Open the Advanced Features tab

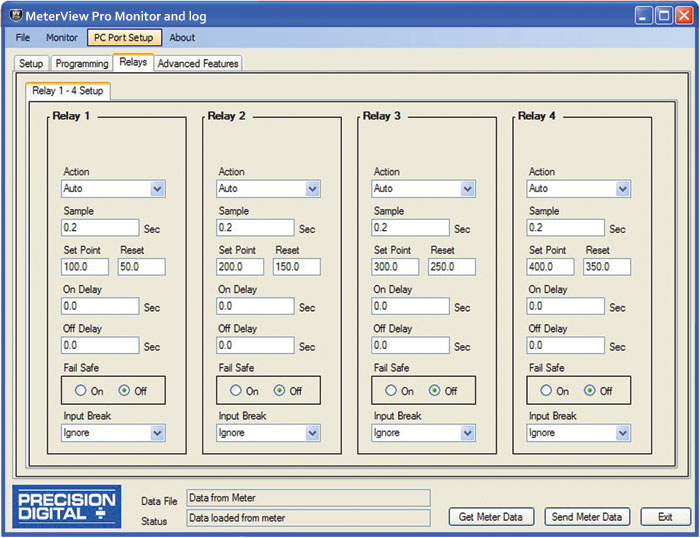click(198, 63)
